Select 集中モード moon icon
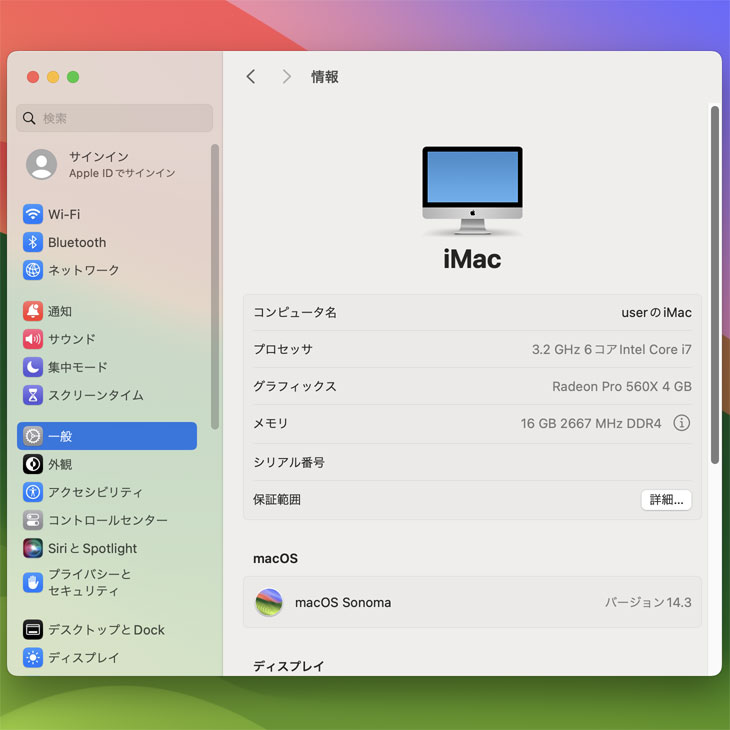Screen dimensions: 730x730 (33, 367)
